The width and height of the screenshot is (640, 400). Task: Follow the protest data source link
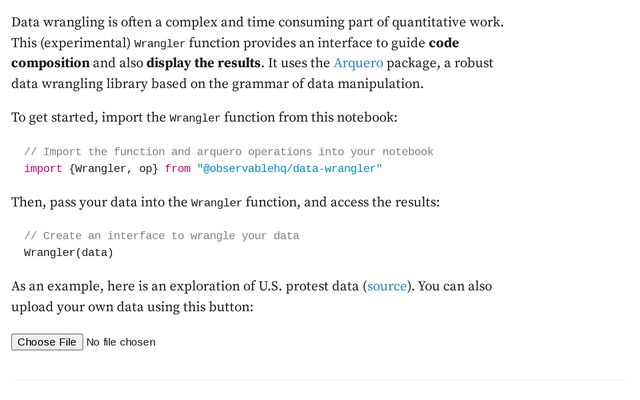[387, 286]
